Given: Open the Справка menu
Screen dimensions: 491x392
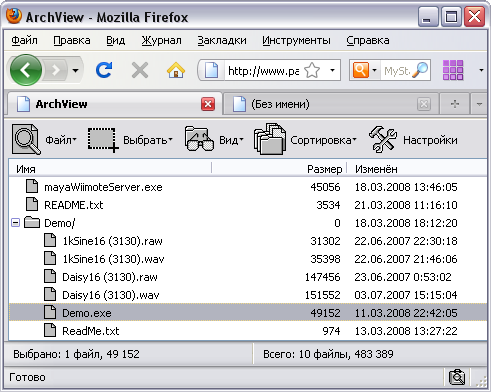Looking at the screenshot, I should click(x=368, y=40).
